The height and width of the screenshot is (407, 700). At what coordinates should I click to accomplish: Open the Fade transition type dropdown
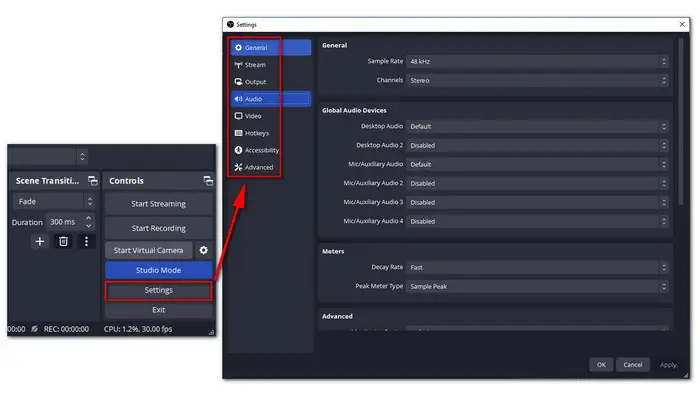click(x=50, y=201)
